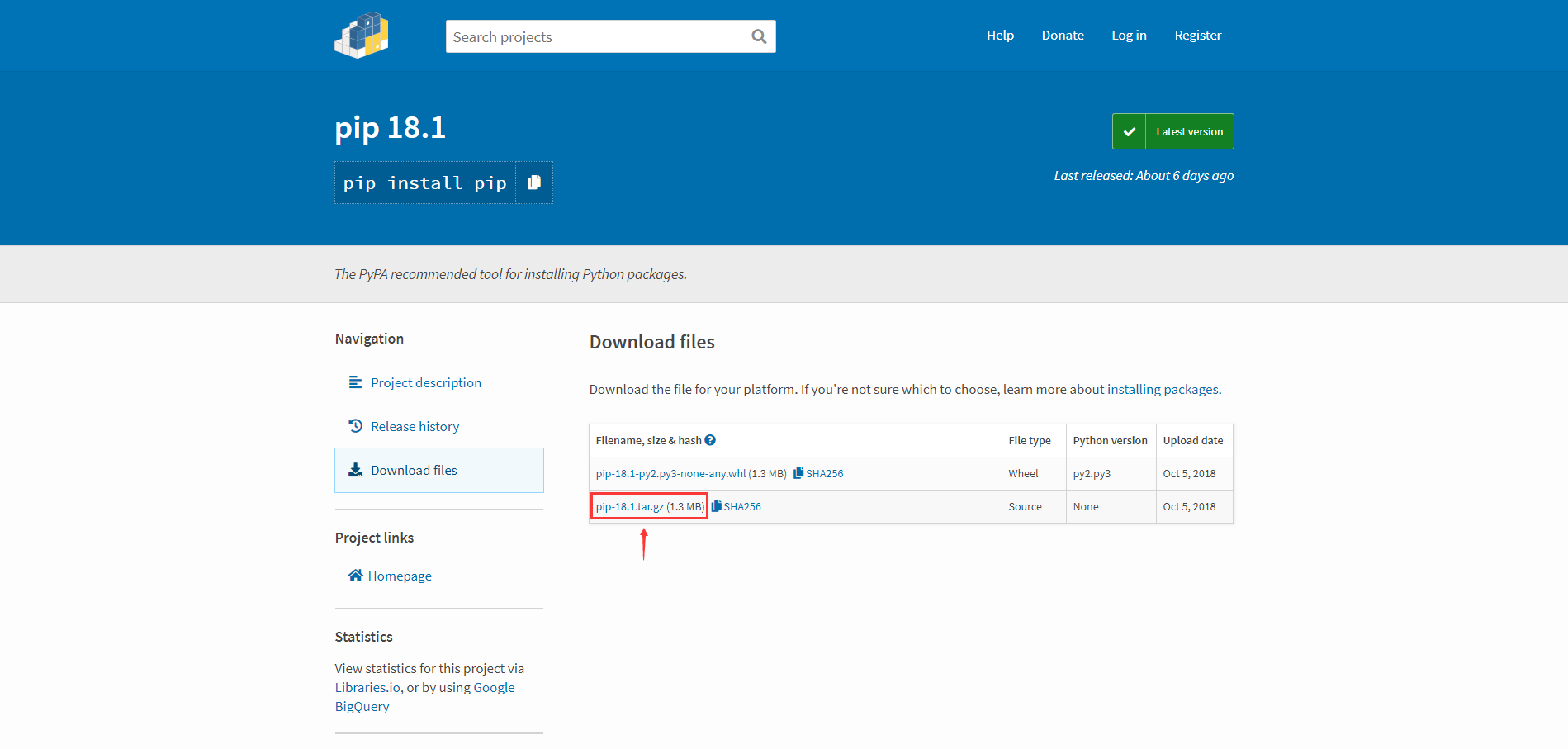The height and width of the screenshot is (749, 1568).
Task: Click the help question mark beside Filename header
Action: pyautogui.click(x=710, y=440)
